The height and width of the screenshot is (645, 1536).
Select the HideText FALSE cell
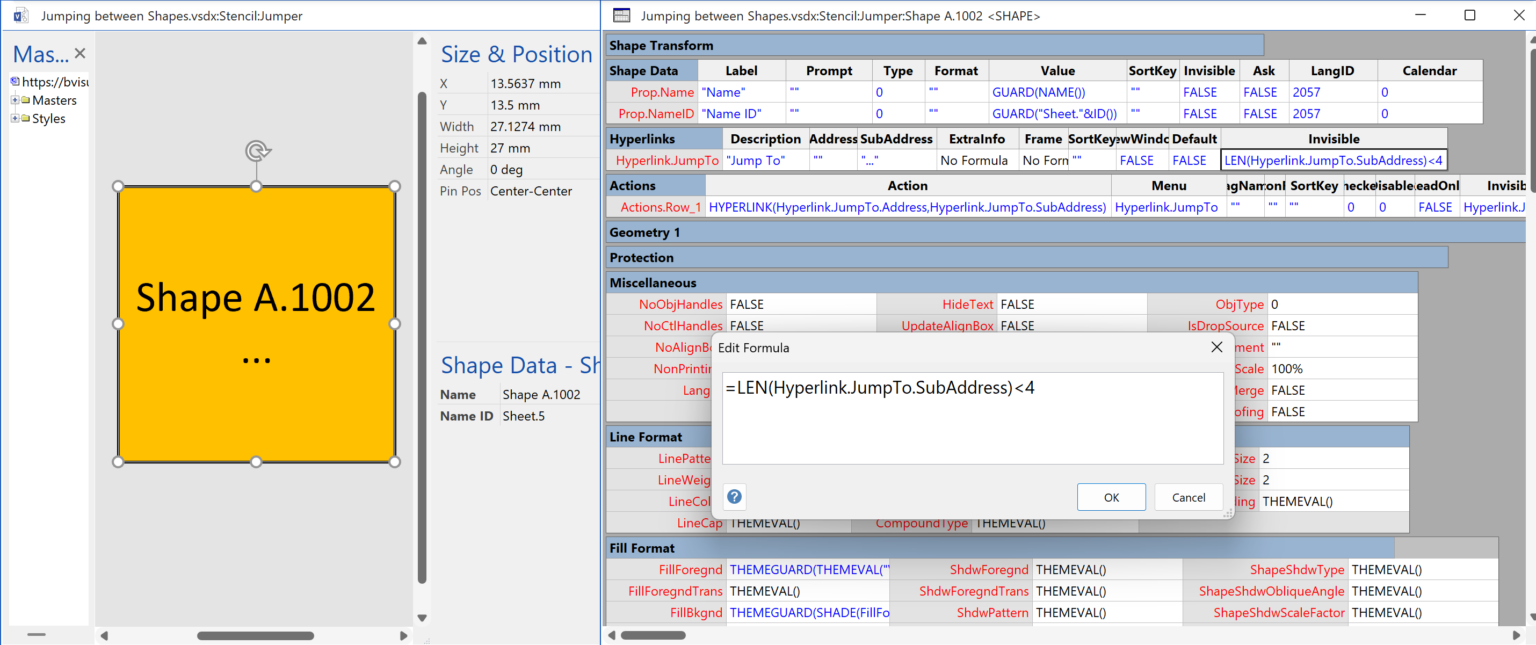pyautogui.click(x=1070, y=304)
